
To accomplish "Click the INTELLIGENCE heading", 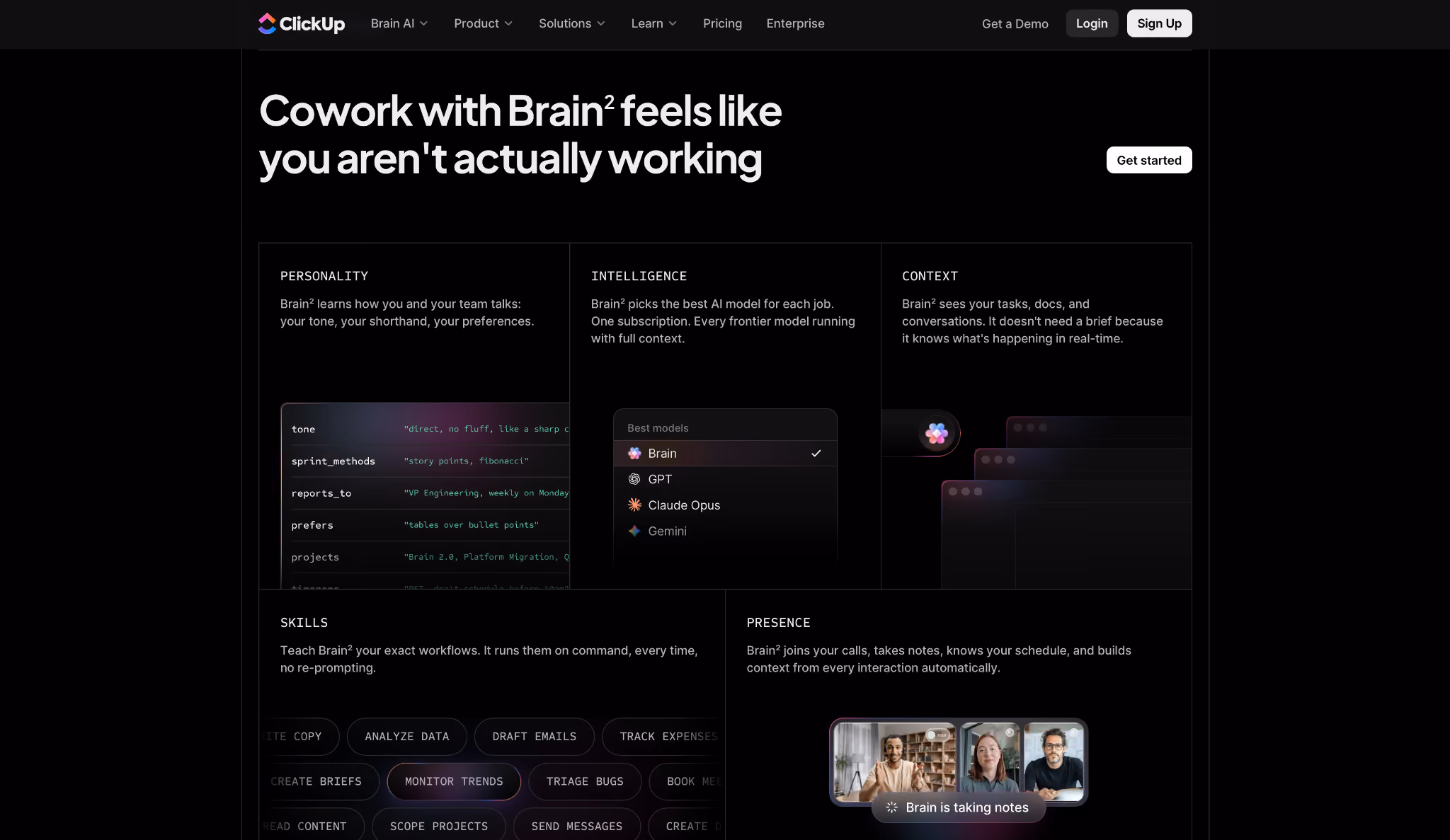I will [x=639, y=276].
